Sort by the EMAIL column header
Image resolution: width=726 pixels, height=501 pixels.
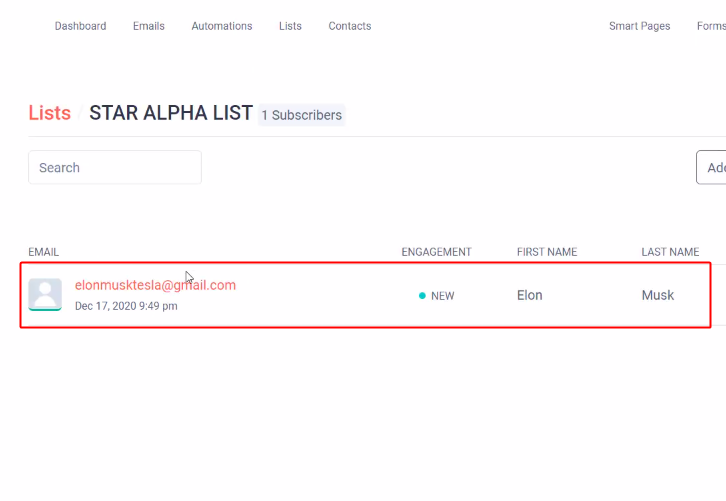(44, 252)
